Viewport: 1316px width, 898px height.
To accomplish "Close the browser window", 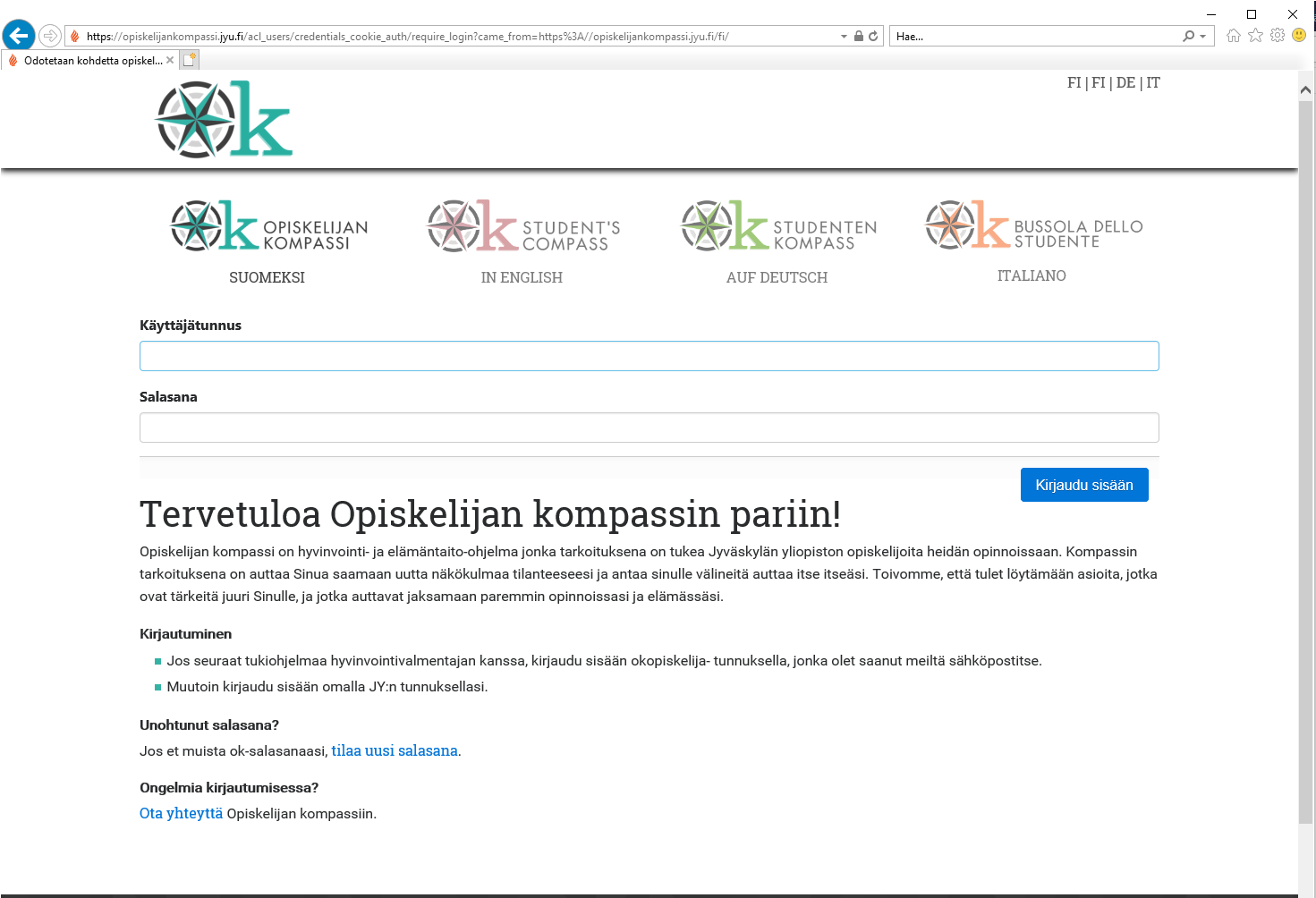I will click(1293, 13).
